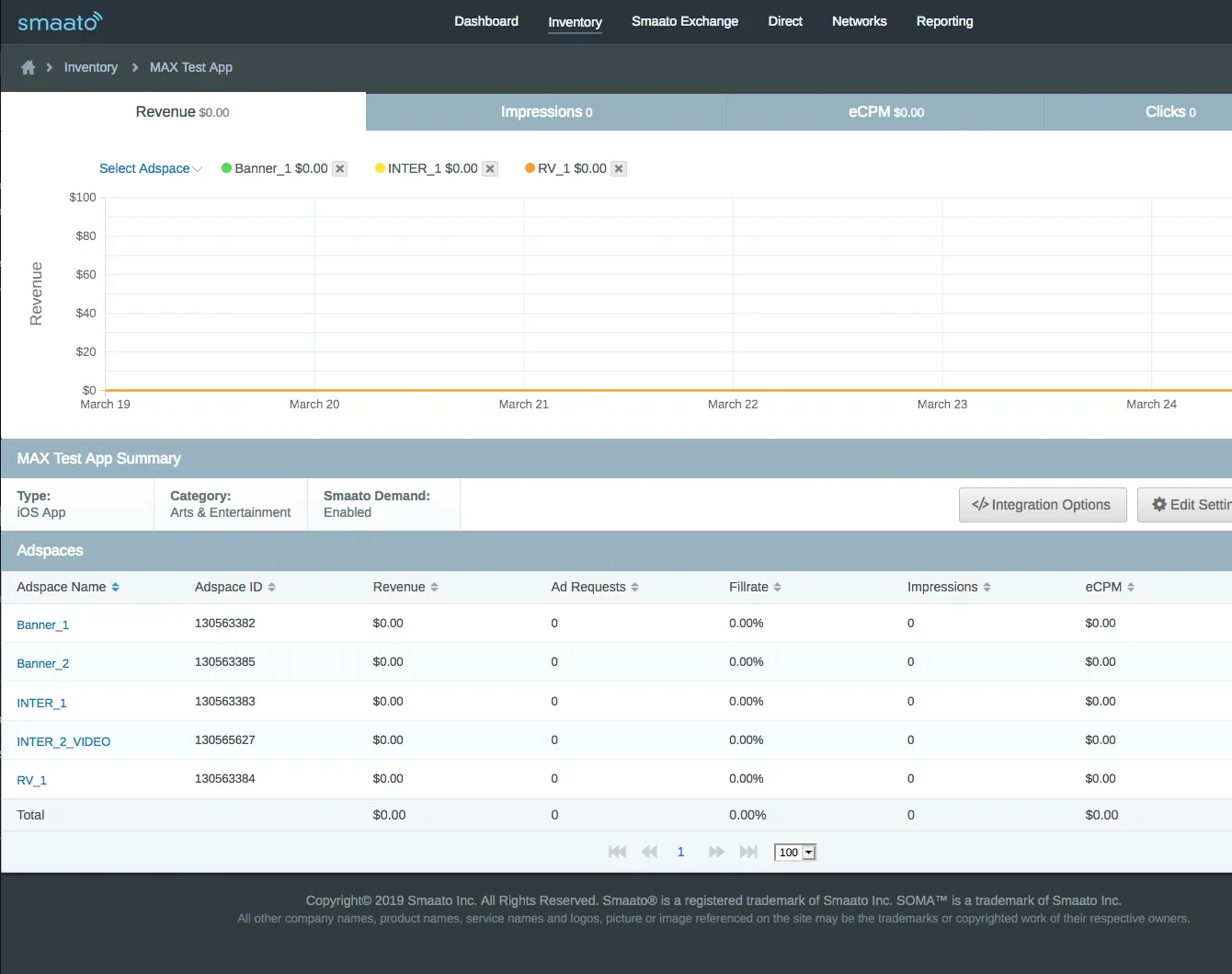The width and height of the screenshot is (1232, 974).
Task: Click the green Banner_1 legend dot
Action: tap(226, 168)
